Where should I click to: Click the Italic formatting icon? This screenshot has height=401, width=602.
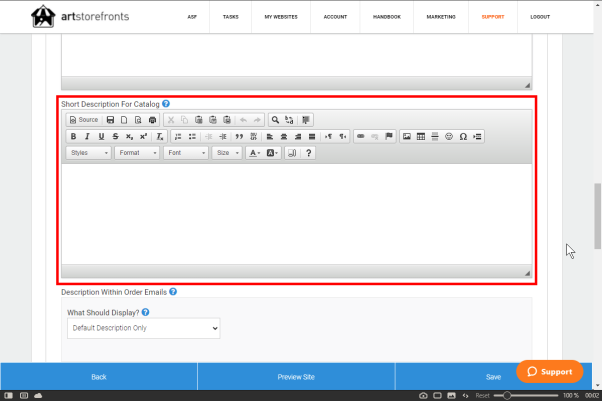tap(87, 136)
